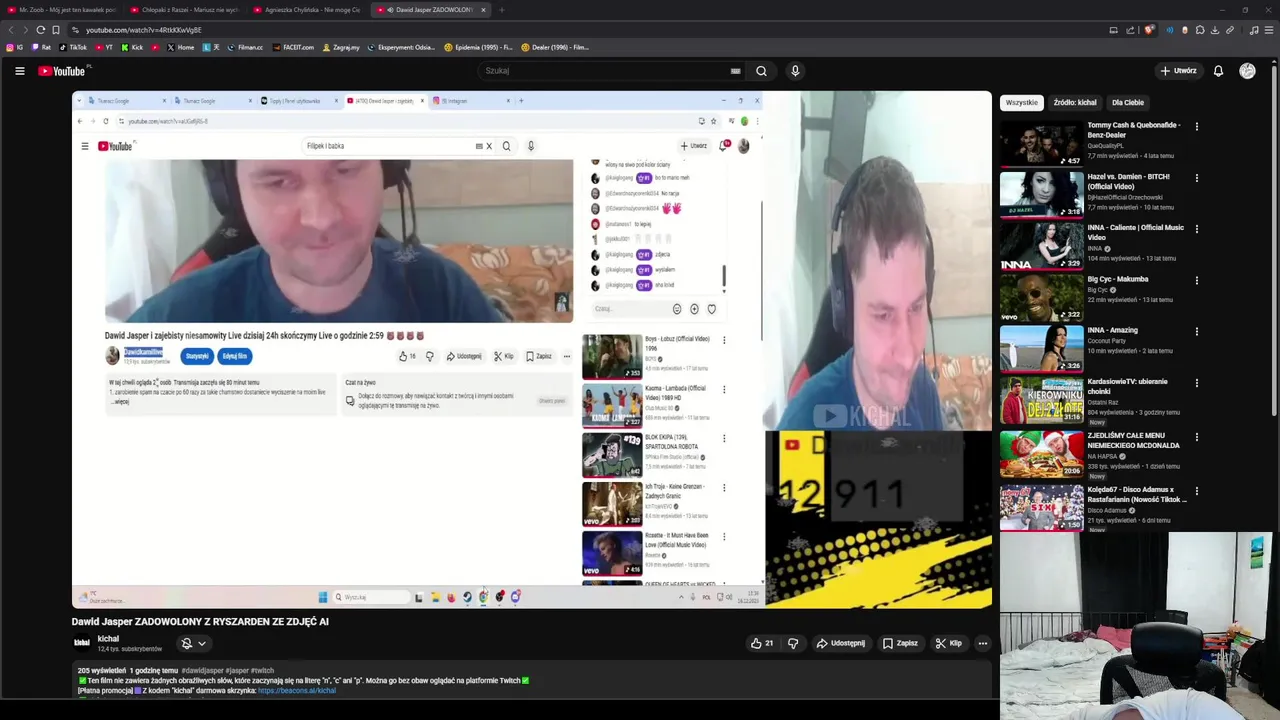Open Kick bookmark in bookmarks bar

click(132, 47)
